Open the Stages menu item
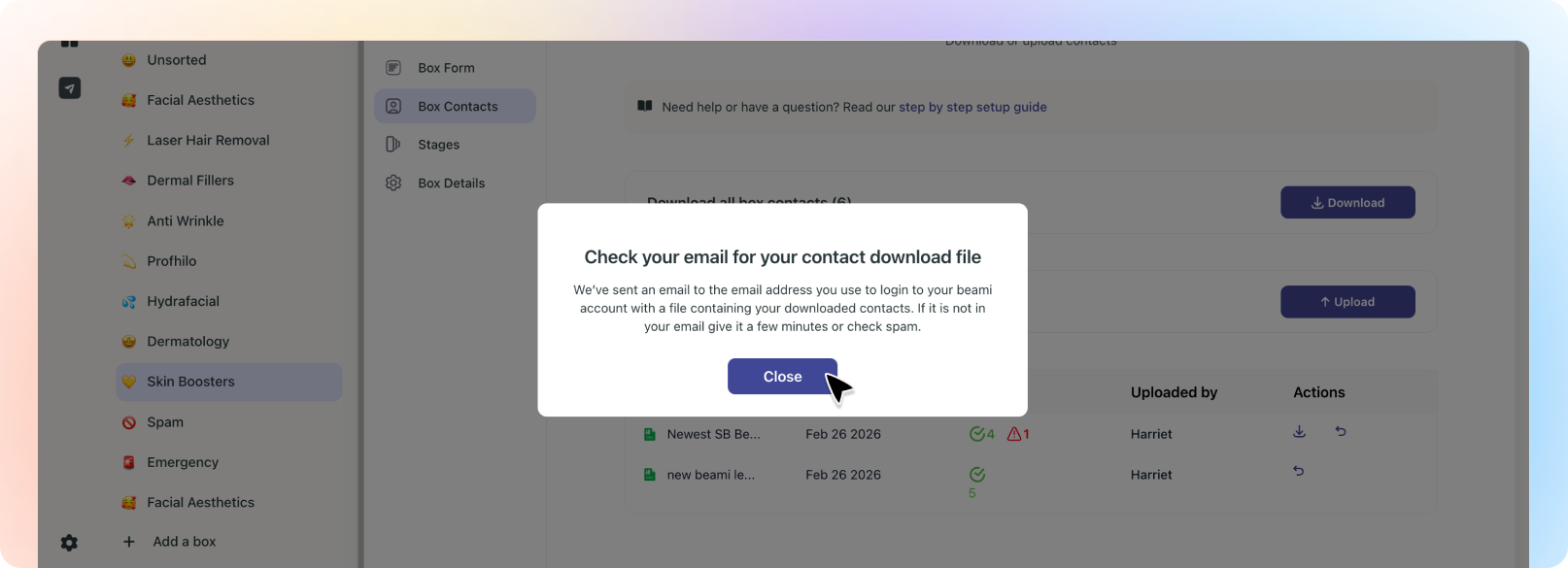The width and height of the screenshot is (1568, 568). pyautogui.click(x=438, y=145)
